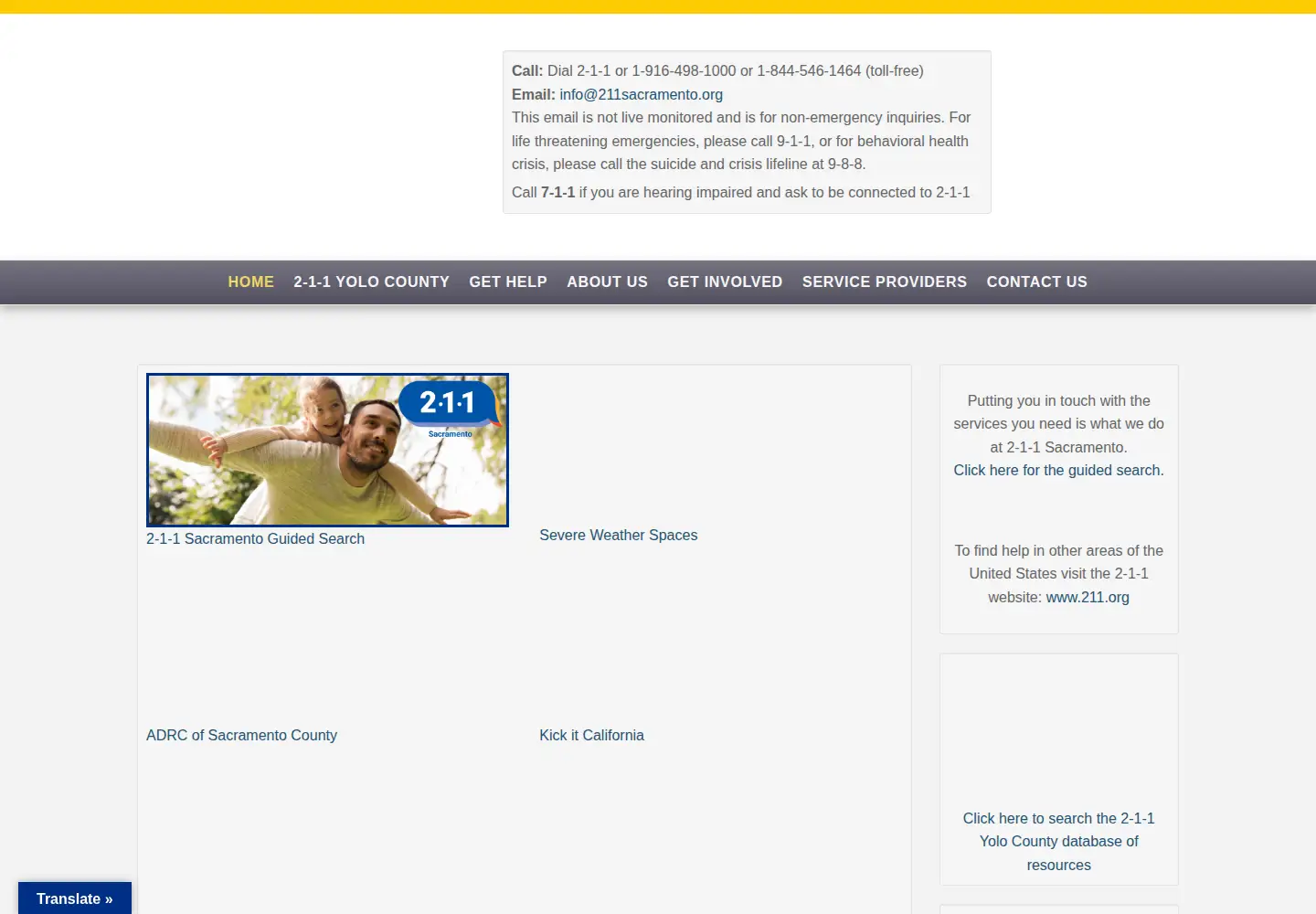Click 'Click here for the guided search' link

1058,471
